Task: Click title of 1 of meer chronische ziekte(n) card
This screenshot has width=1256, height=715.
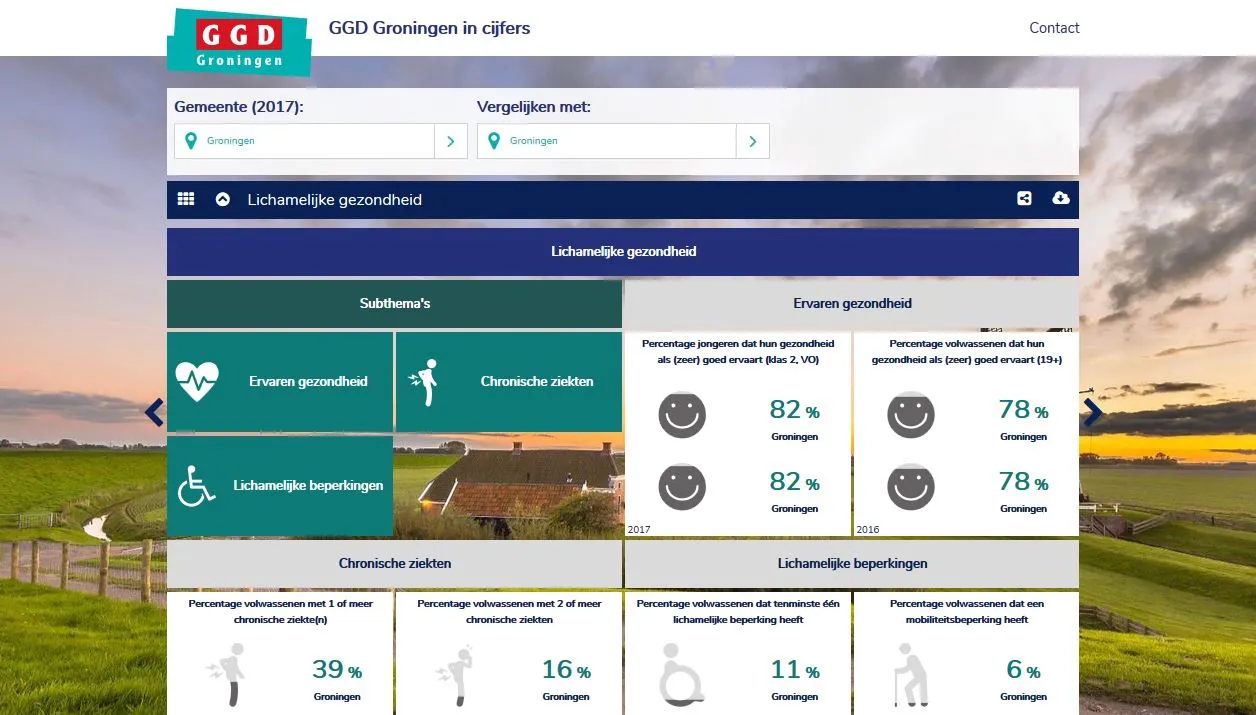Action: pos(280,612)
